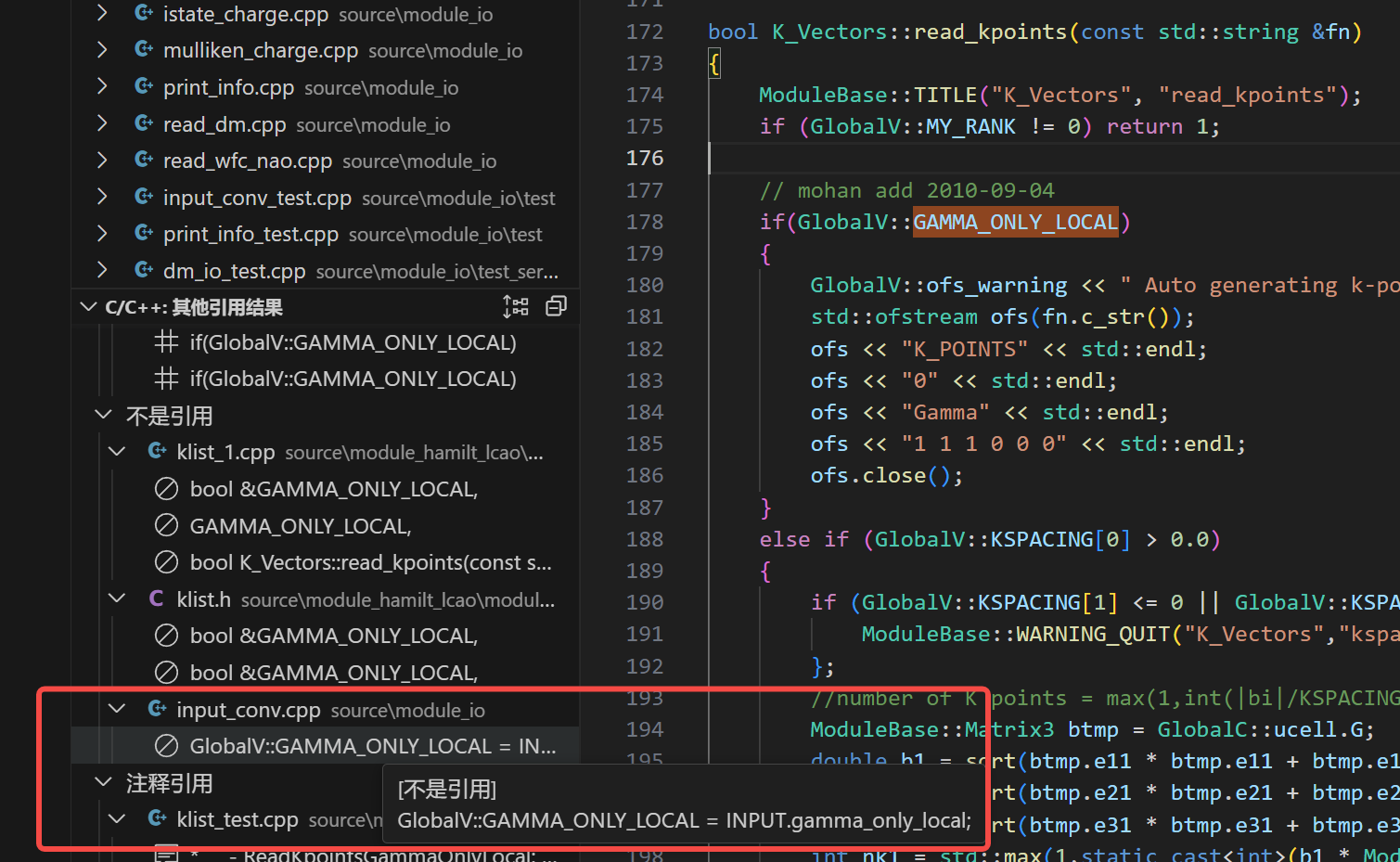Viewport: 1400px width, 862px height.
Task: Collapse the C/C++ 其他引用结果 section
Action: [x=88, y=307]
